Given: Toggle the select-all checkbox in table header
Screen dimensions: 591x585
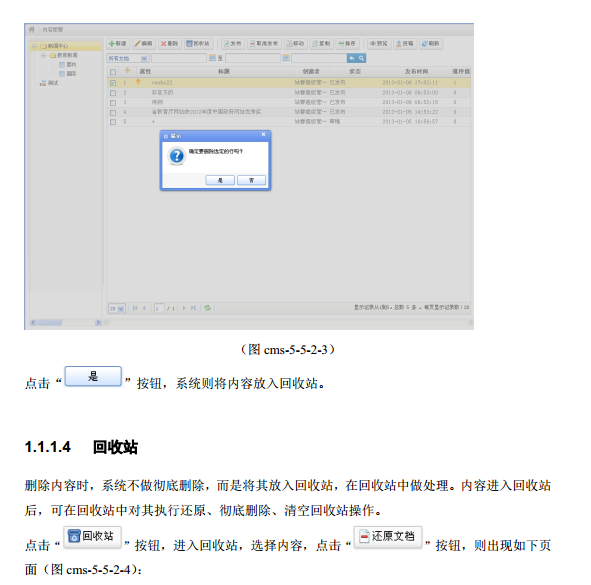Looking at the screenshot, I should (x=113, y=72).
